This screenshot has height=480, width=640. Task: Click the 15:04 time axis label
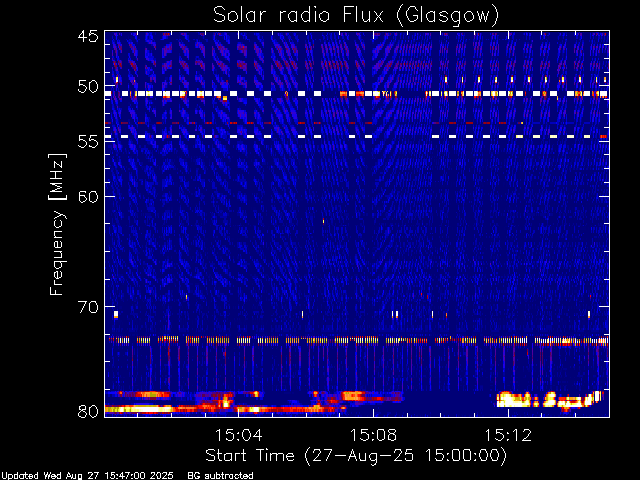(238, 435)
